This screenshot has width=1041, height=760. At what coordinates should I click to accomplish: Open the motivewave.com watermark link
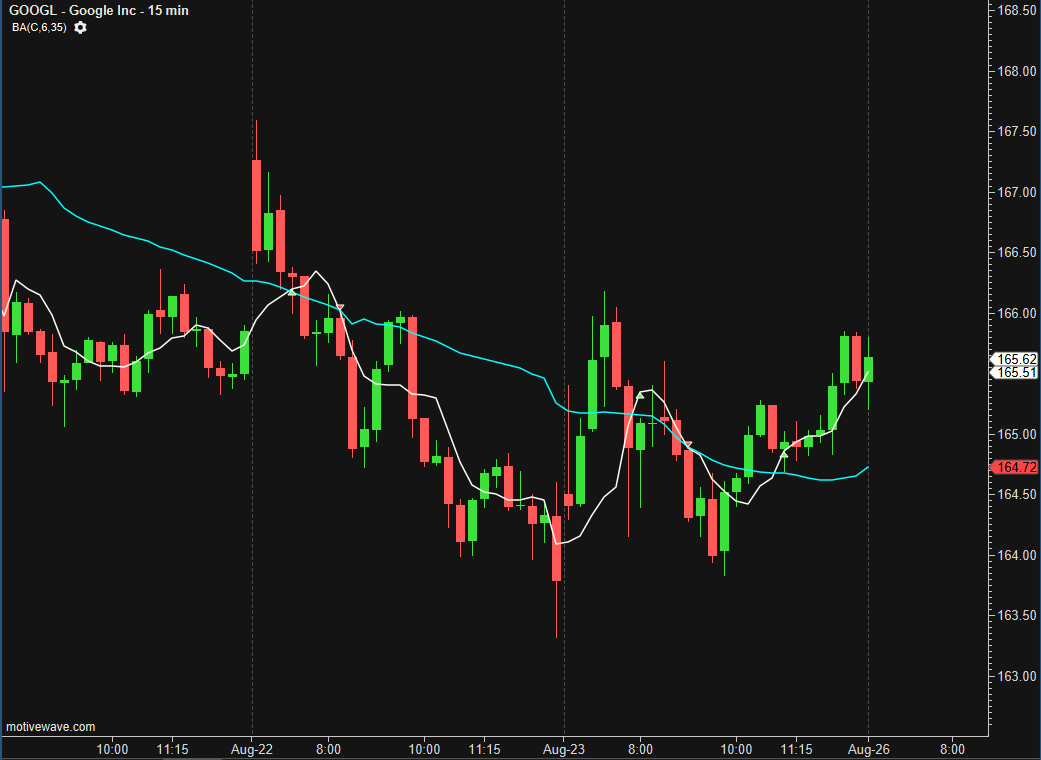51,727
